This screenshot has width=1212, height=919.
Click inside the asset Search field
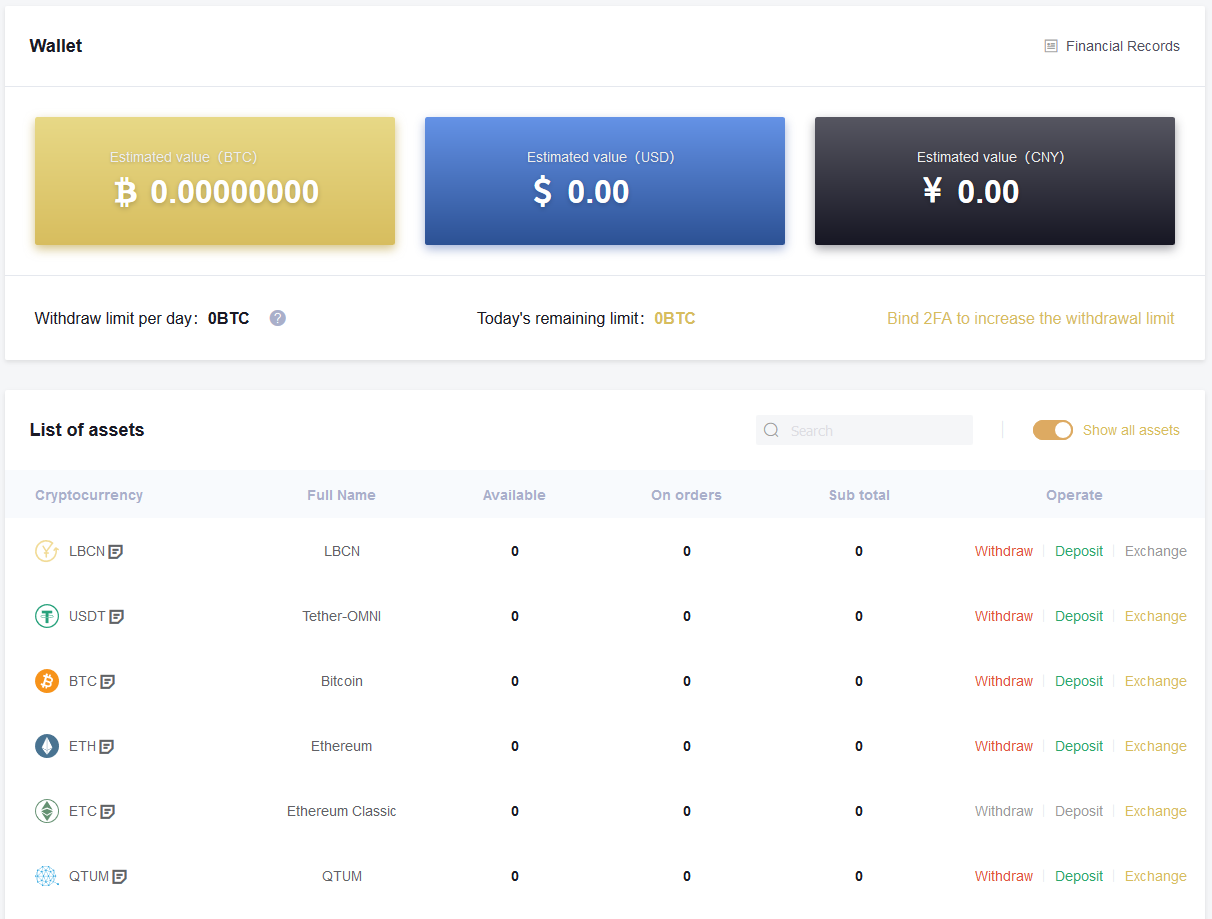pyautogui.click(x=875, y=430)
